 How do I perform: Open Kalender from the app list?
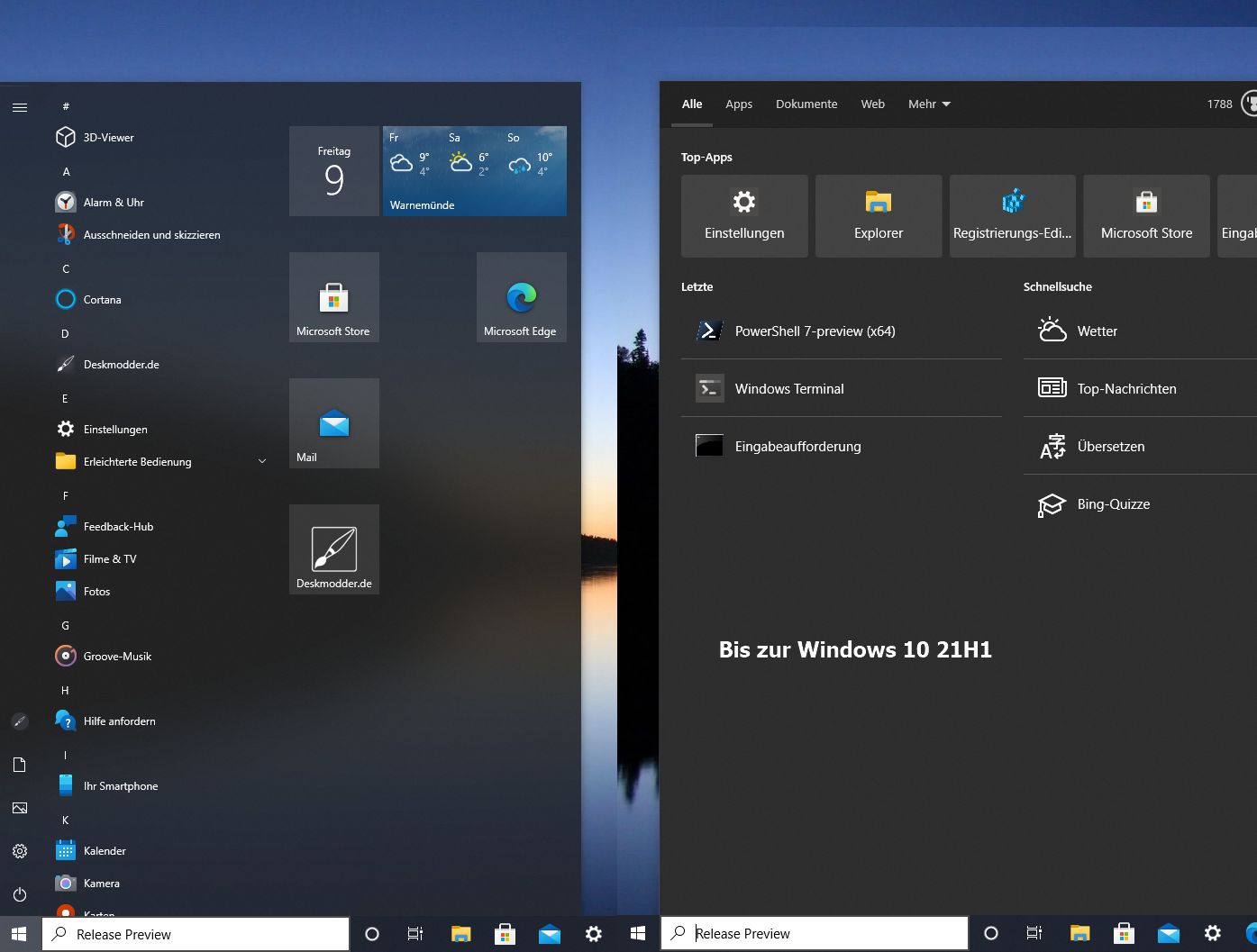tap(160, 850)
